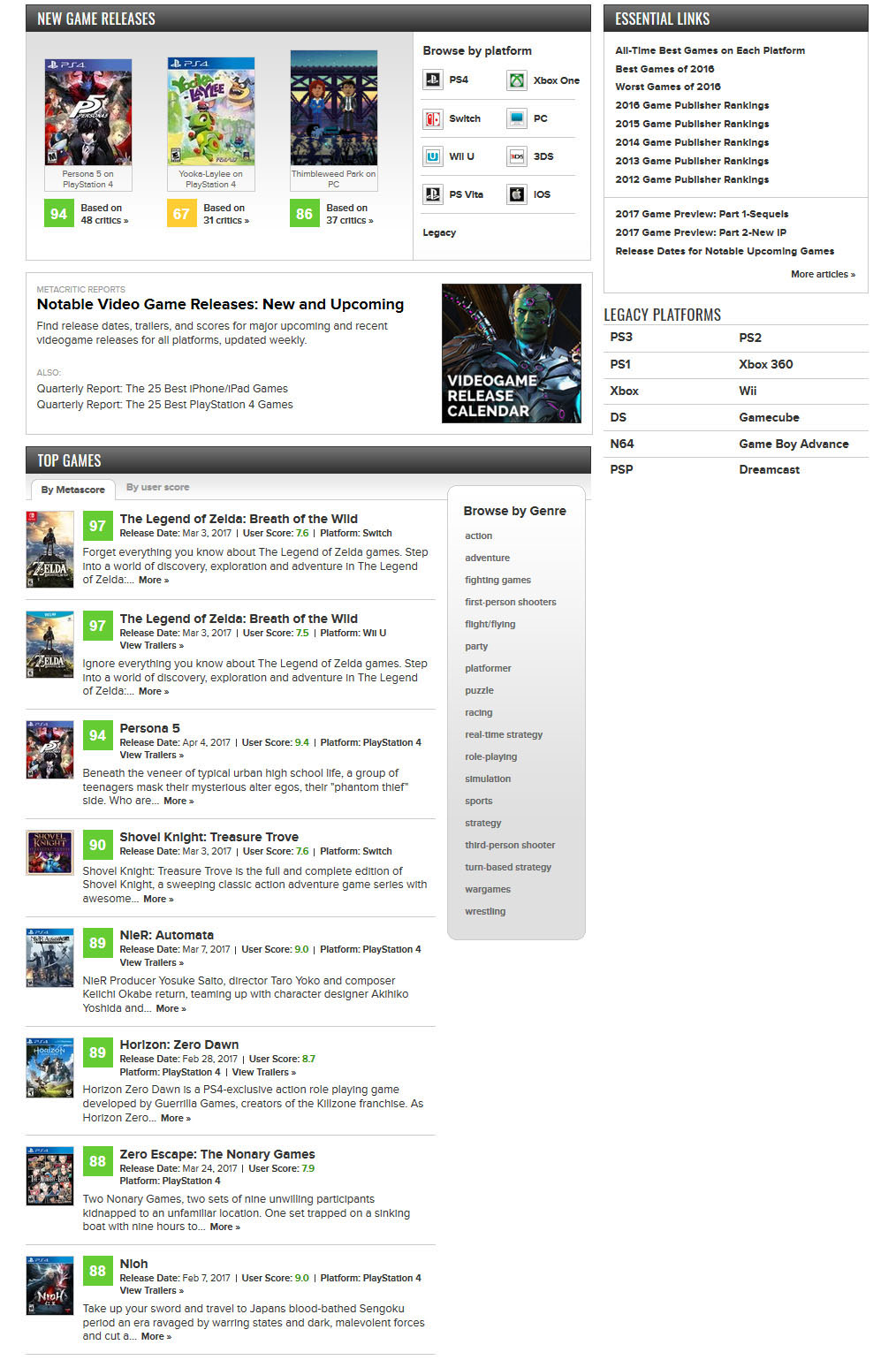The image size is (896, 1360).
Task: Switch to By user score tab
Action: [157, 487]
